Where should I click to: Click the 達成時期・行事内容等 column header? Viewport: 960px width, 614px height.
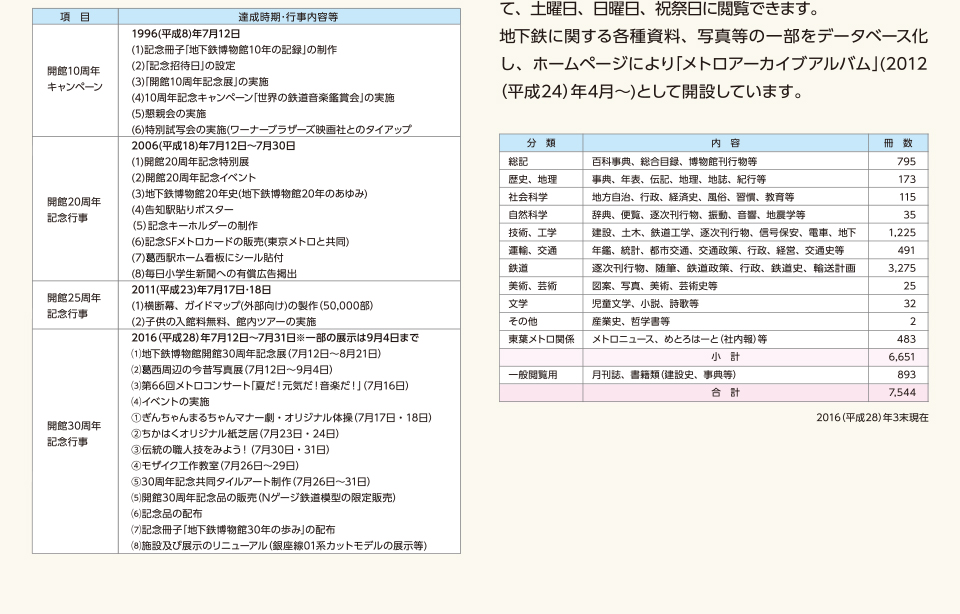(x=289, y=16)
